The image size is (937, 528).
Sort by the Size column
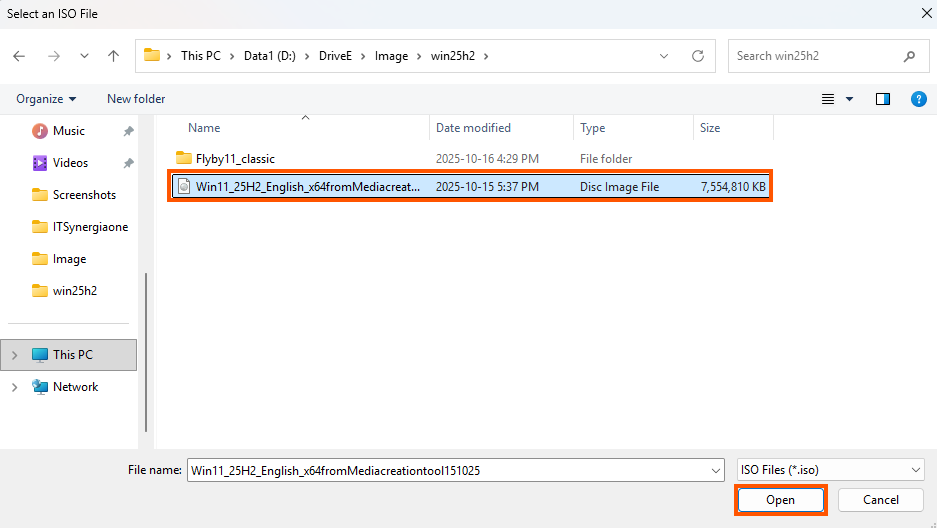[x=710, y=128]
